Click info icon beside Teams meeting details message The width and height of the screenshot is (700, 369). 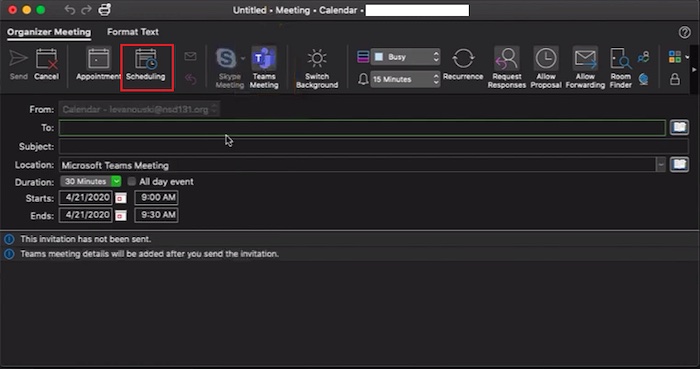[9, 254]
